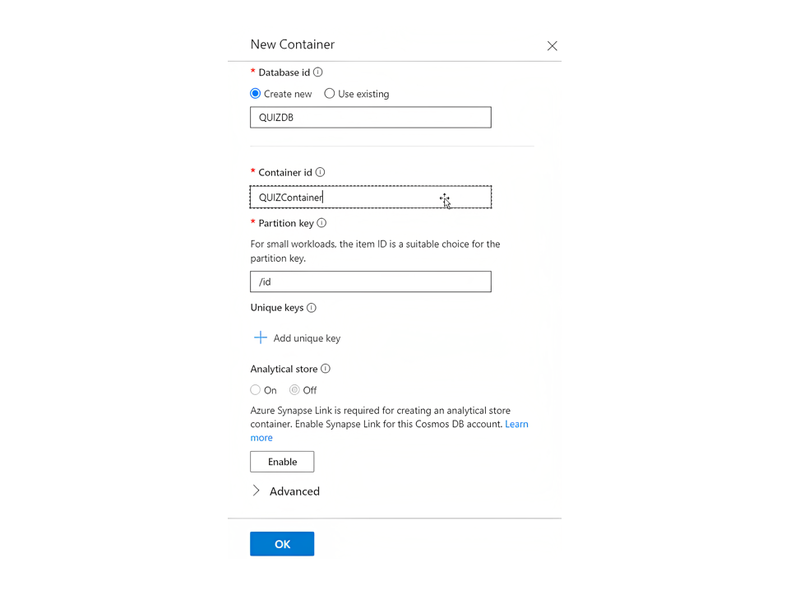Click the New Container heading text
Image resolution: width=800 pixels, height=600 pixels.
coord(292,44)
